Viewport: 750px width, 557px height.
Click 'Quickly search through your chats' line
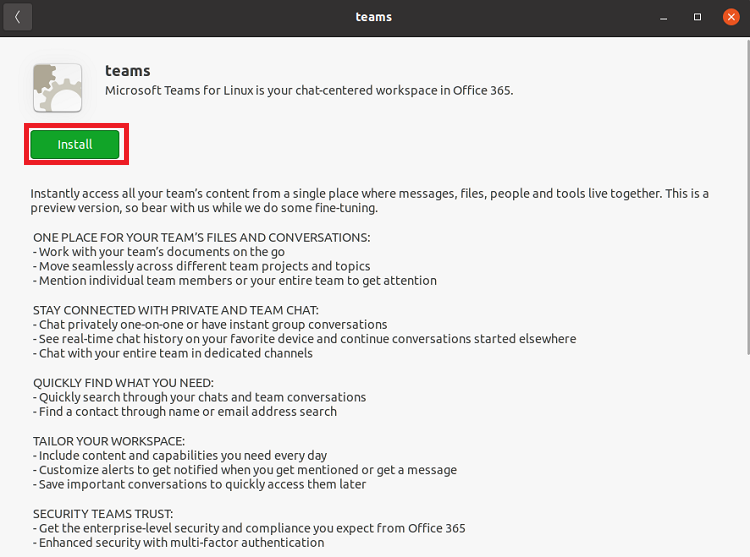(199, 397)
